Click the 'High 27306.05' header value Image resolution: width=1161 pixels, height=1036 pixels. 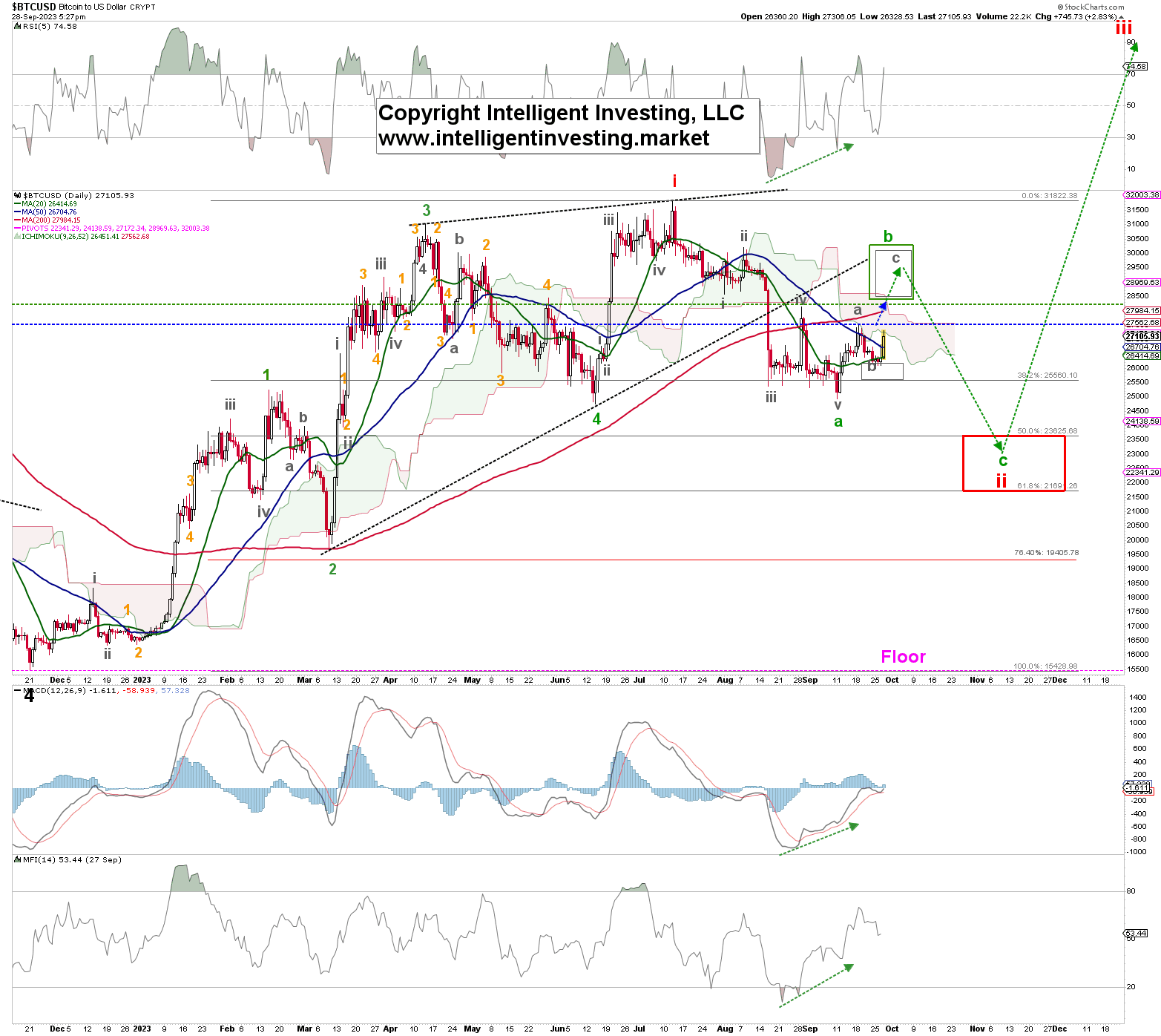829,16
